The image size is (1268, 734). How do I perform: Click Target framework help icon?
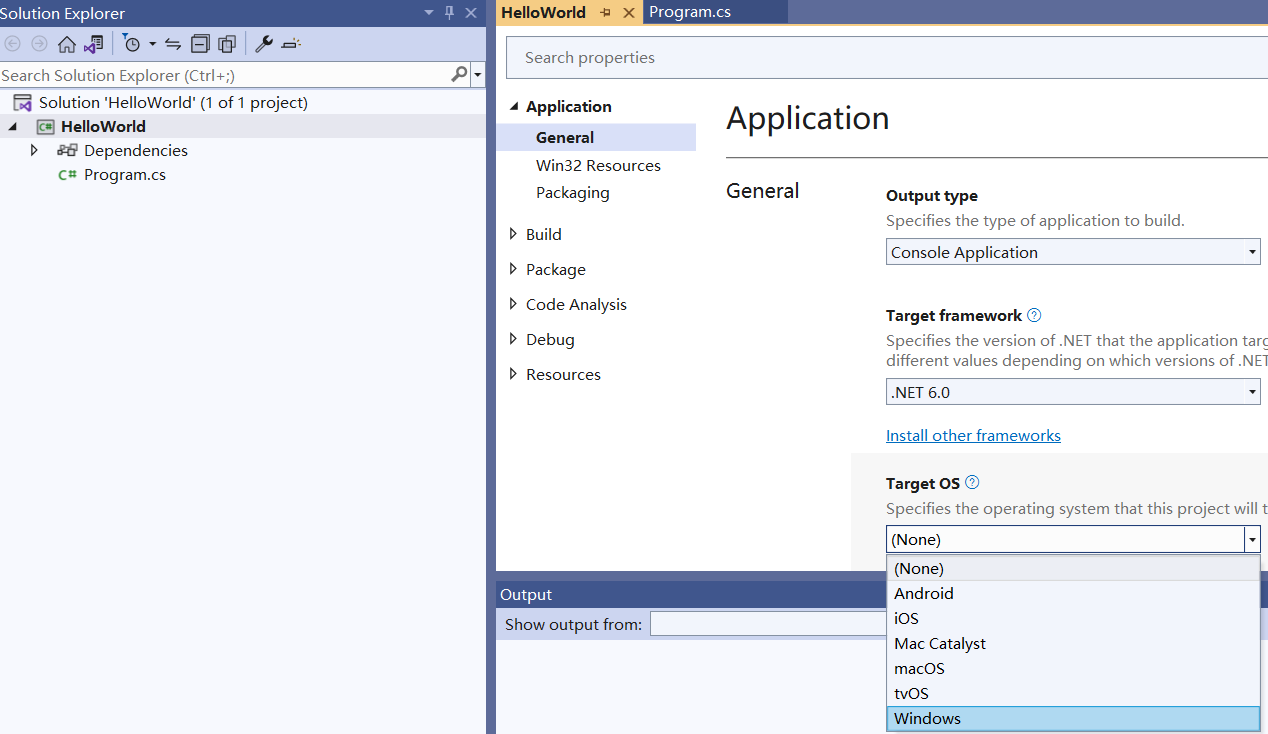[x=1034, y=315]
